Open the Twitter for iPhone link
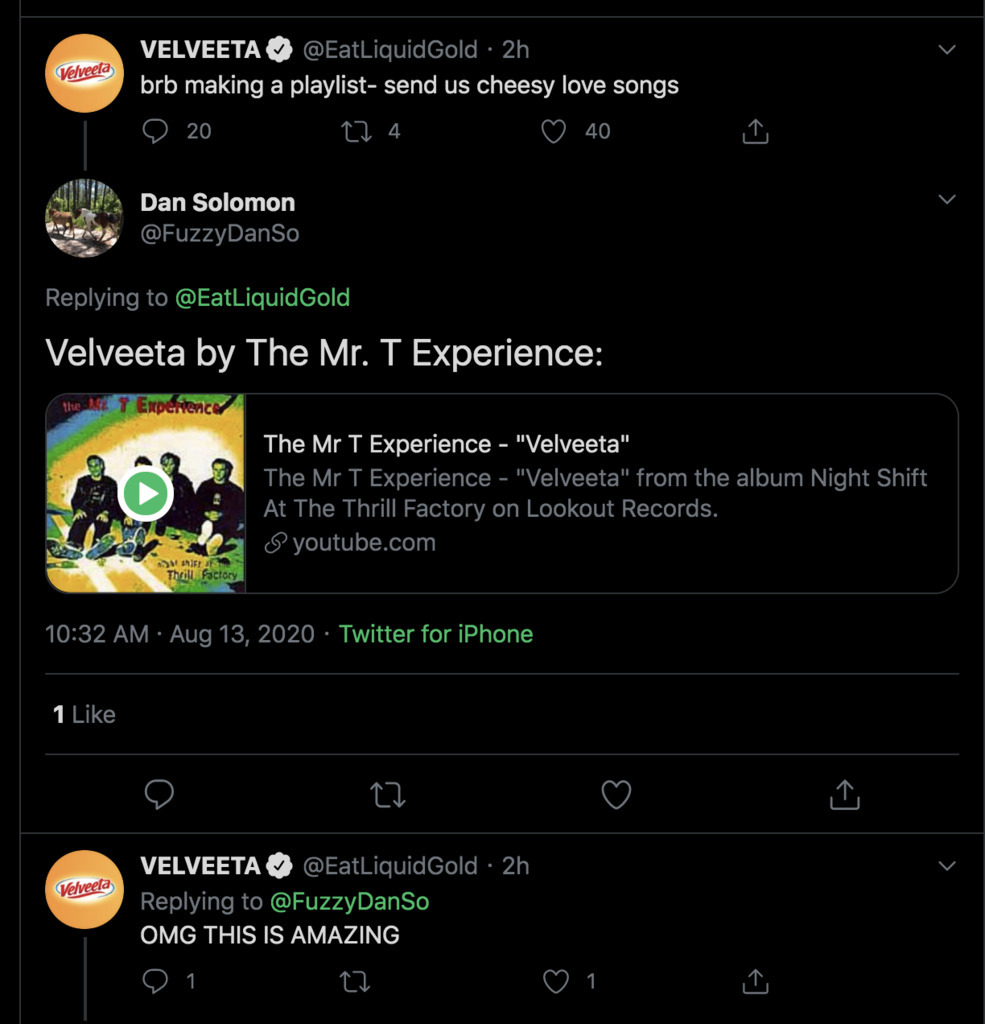 pos(435,634)
